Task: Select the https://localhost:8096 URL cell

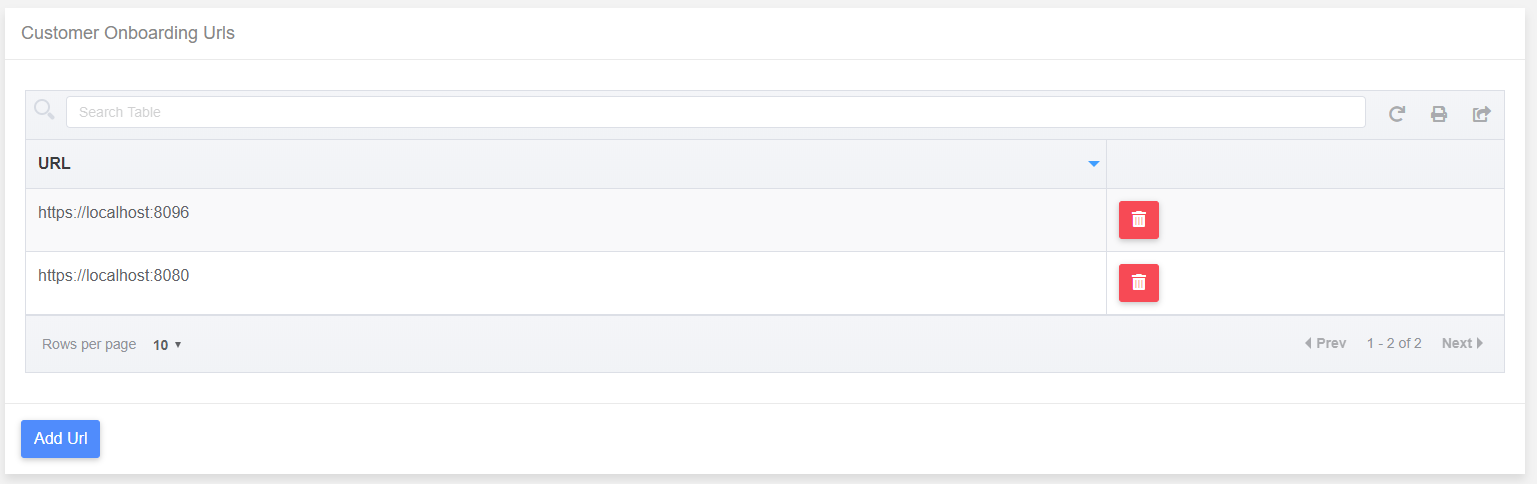Action: (x=114, y=213)
